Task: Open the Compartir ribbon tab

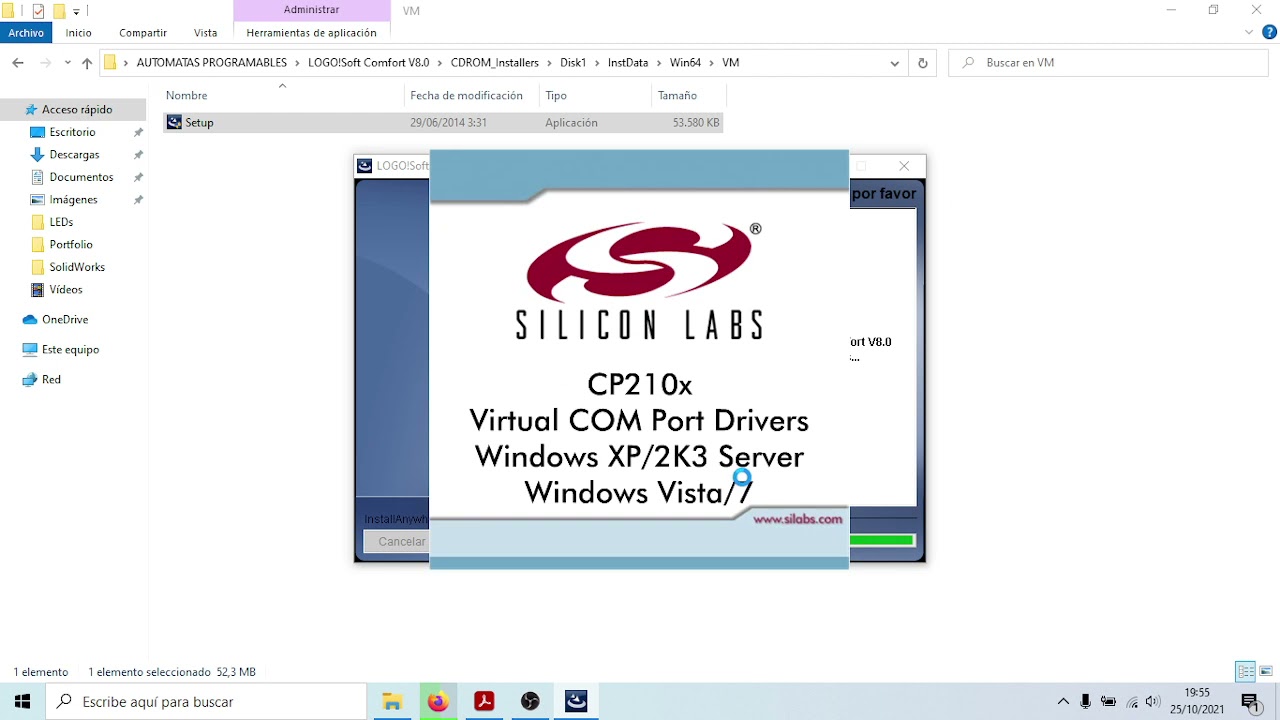Action: tap(143, 33)
